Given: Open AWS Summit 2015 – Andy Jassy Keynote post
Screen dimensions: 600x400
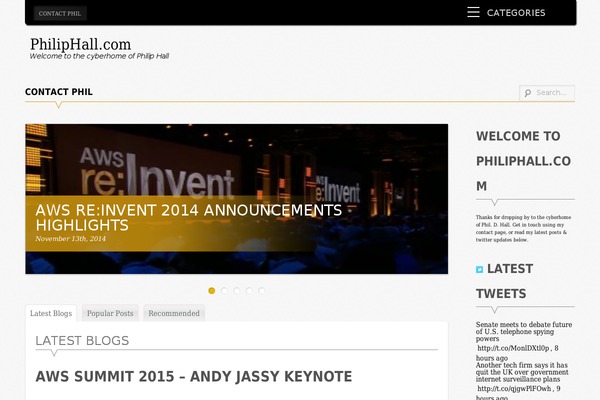Looking at the screenshot, I should 194,376.
